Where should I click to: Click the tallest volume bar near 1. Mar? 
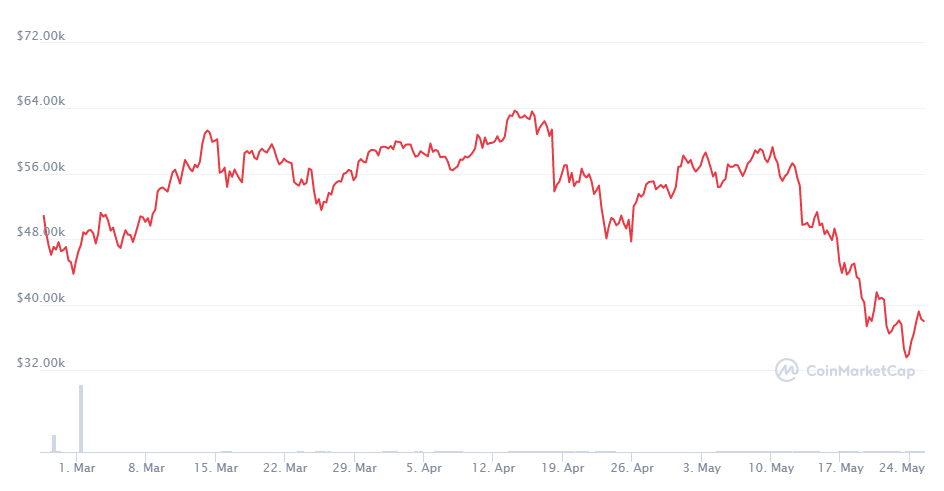point(80,418)
